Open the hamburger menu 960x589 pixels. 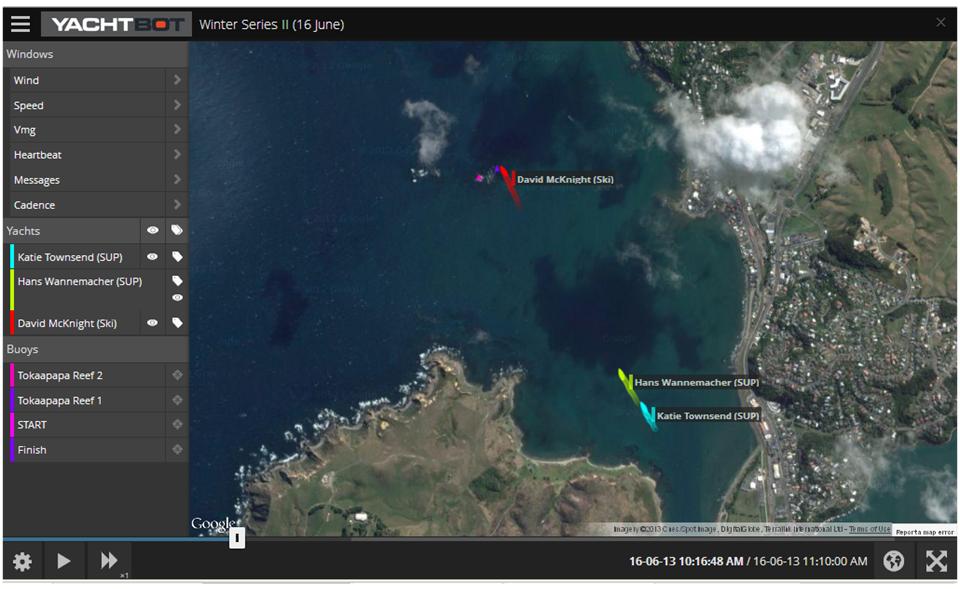coord(20,24)
